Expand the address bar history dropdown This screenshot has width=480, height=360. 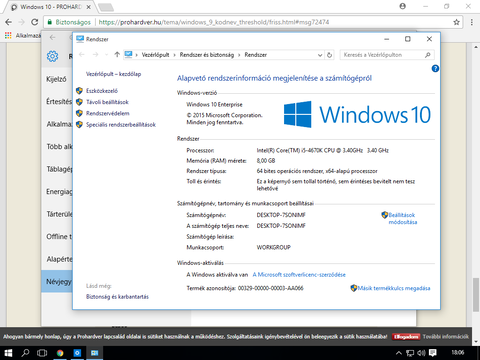point(320,55)
